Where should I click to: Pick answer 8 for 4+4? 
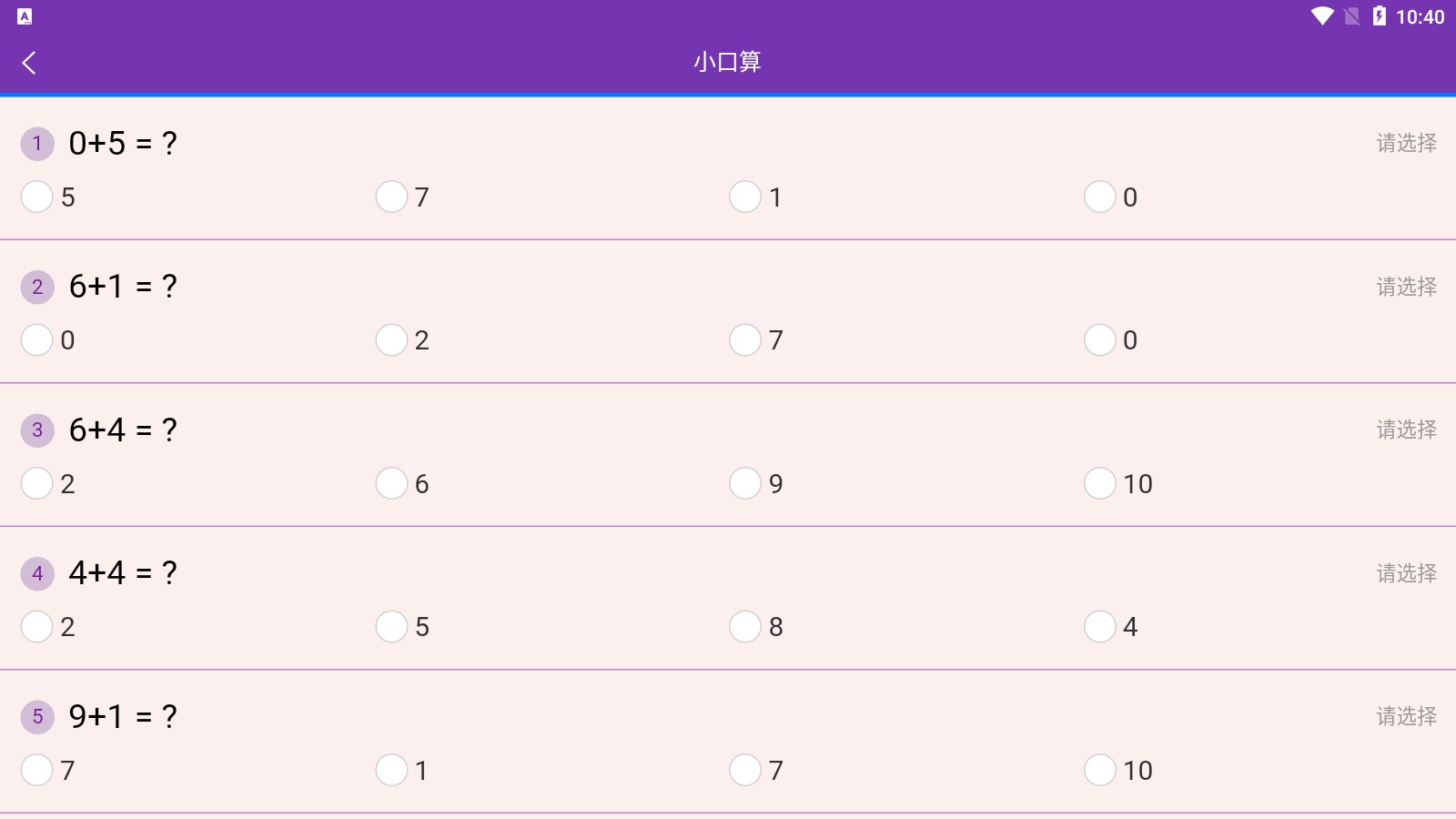[x=745, y=627]
